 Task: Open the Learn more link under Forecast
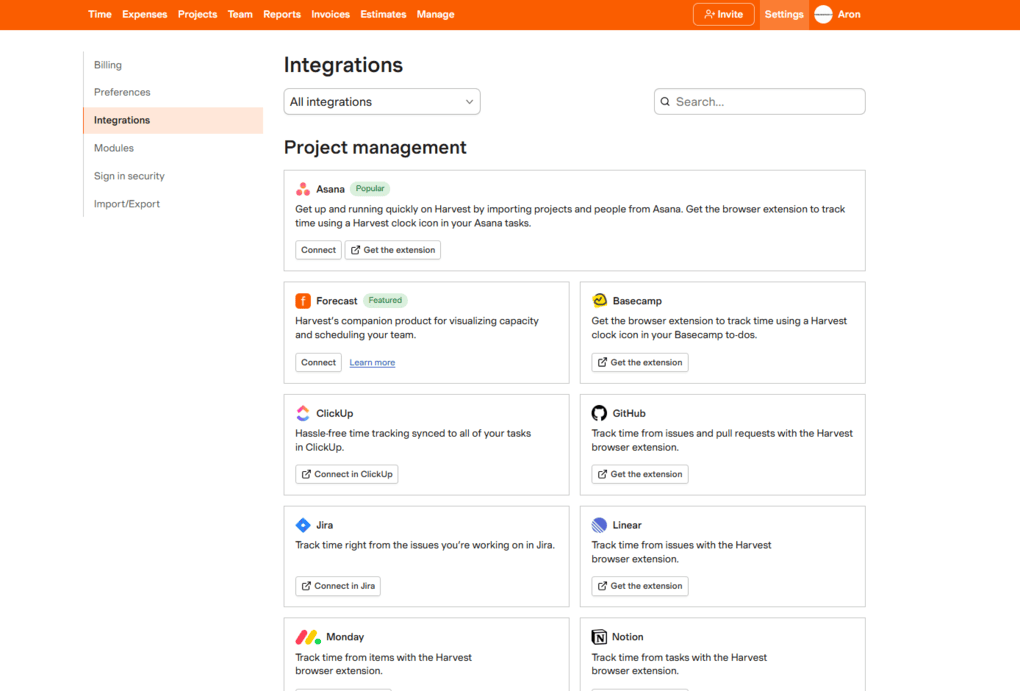click(x=371, y=362)
